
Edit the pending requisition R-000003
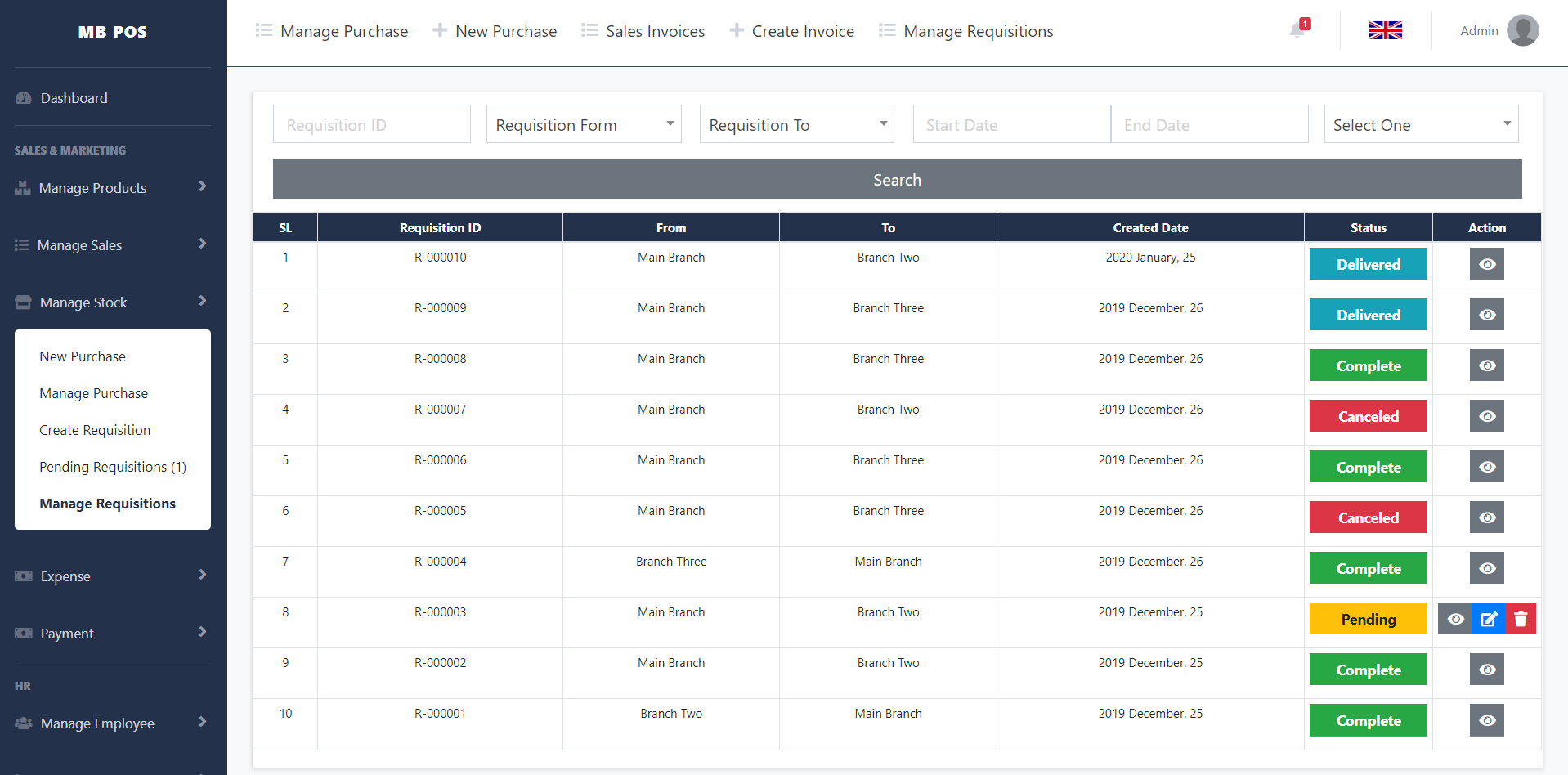[x=1488, y=619]
